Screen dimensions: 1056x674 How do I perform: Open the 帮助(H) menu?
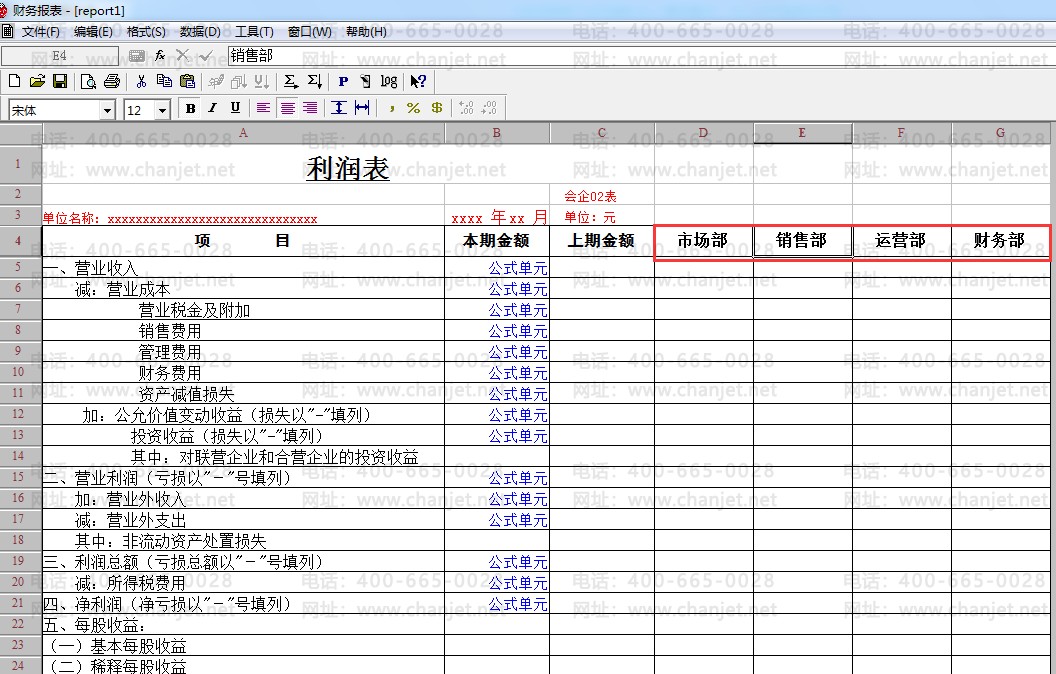tap(366, 32)
